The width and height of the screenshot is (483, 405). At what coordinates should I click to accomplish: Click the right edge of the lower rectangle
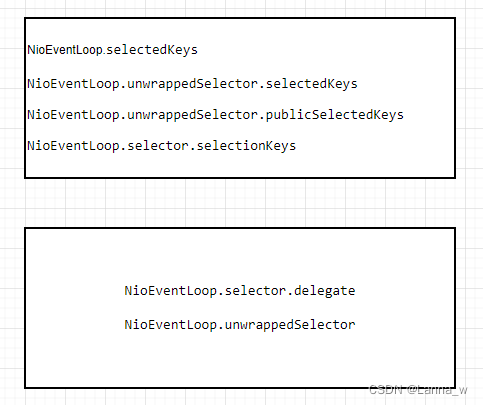point(455,308)
